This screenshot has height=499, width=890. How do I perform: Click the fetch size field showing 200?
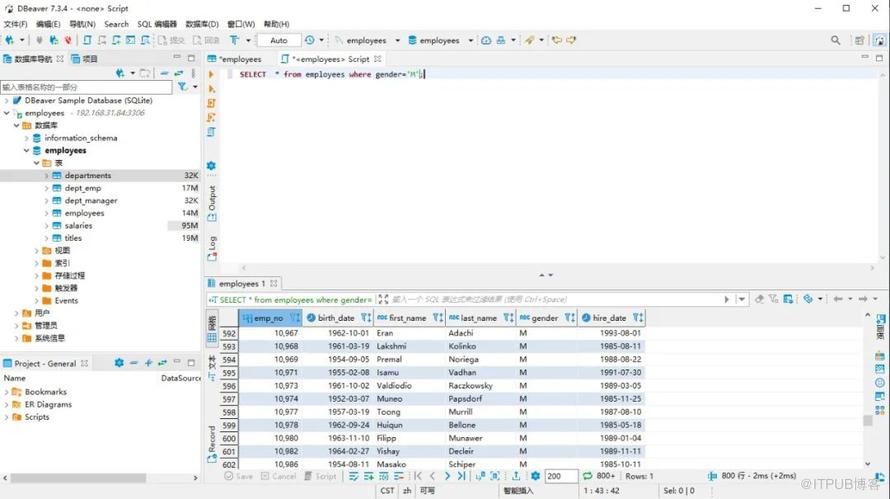point(561,476)
